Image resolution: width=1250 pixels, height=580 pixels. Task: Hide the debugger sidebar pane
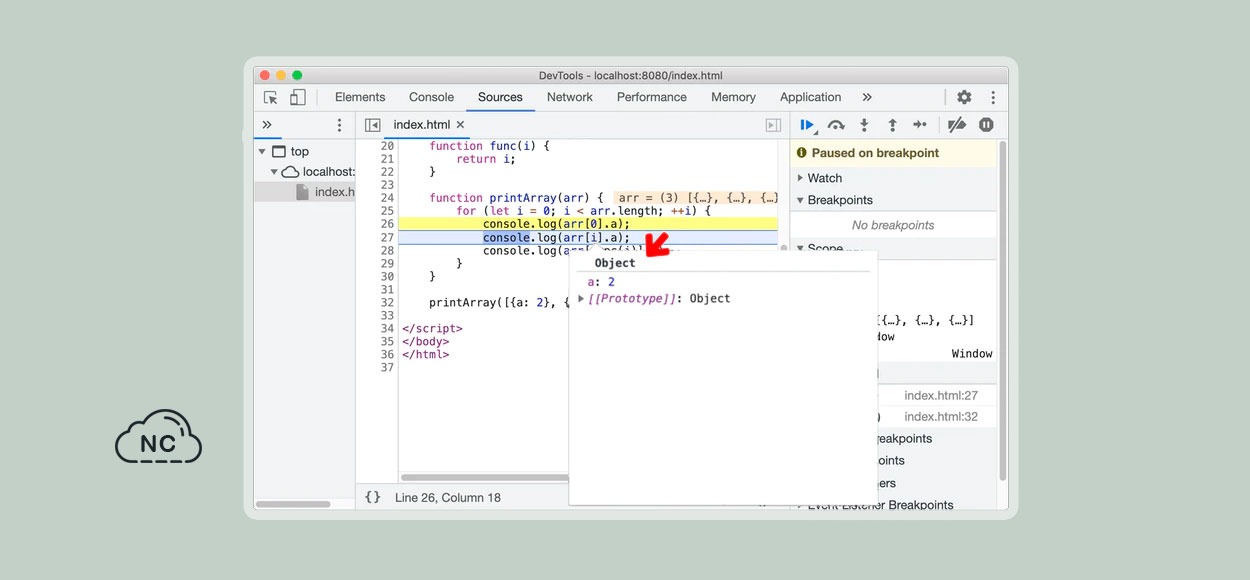[x=773, y=125]
